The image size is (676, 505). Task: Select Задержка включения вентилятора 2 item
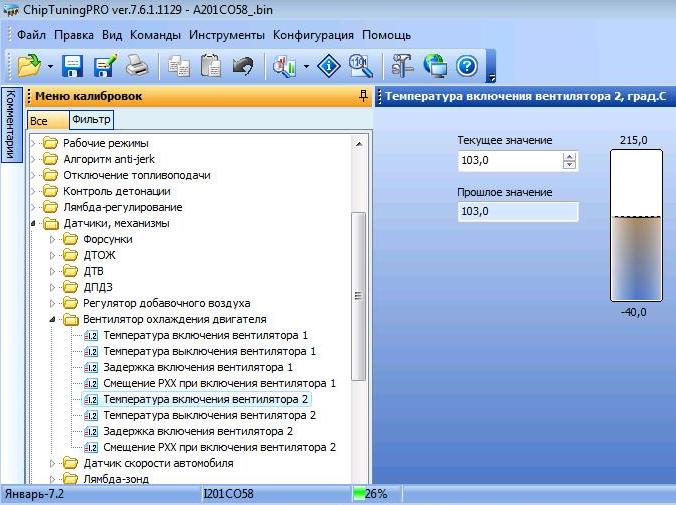[x=197, y=431]
